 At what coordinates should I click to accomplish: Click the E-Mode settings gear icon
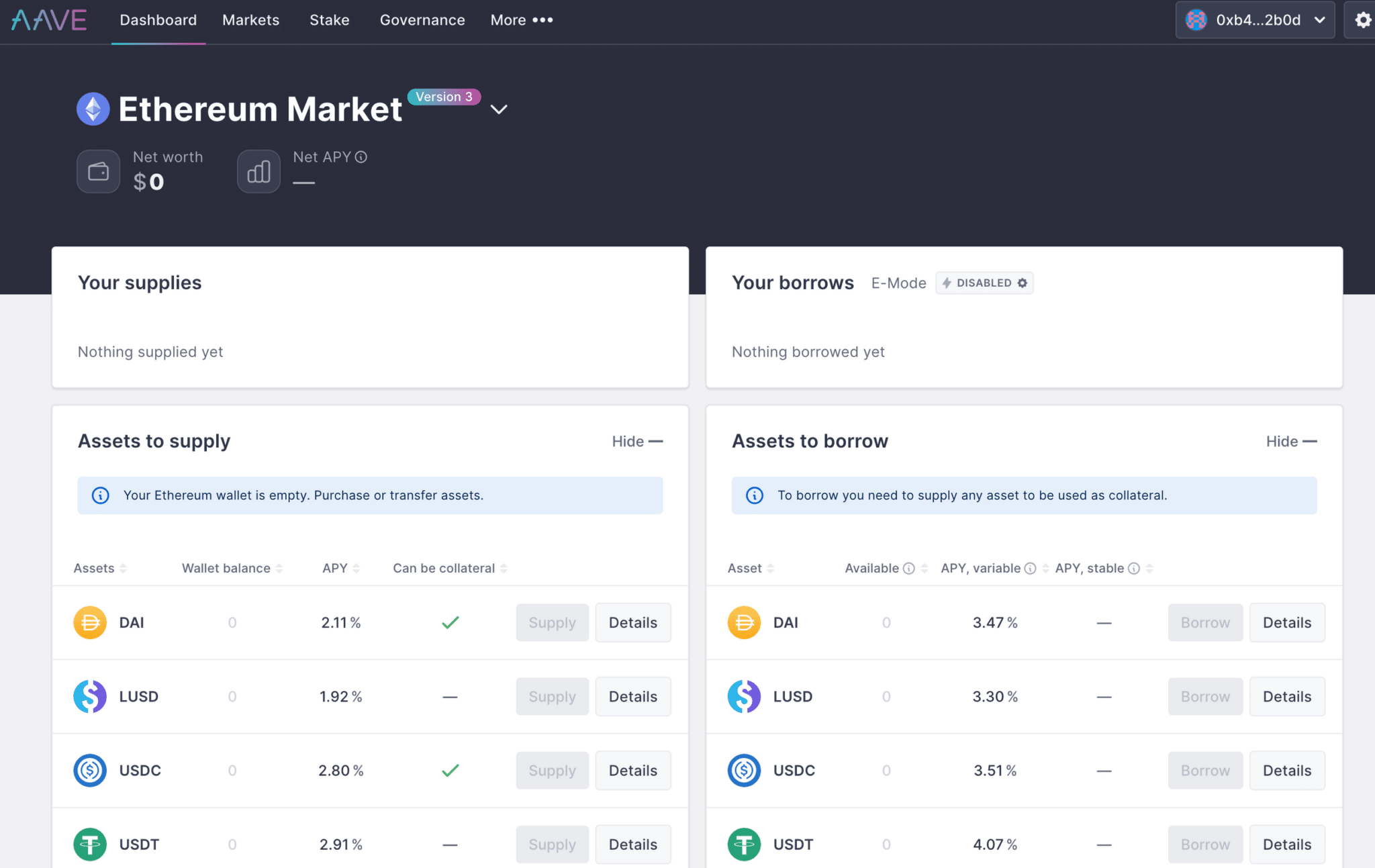click(x=1023, y=283)
